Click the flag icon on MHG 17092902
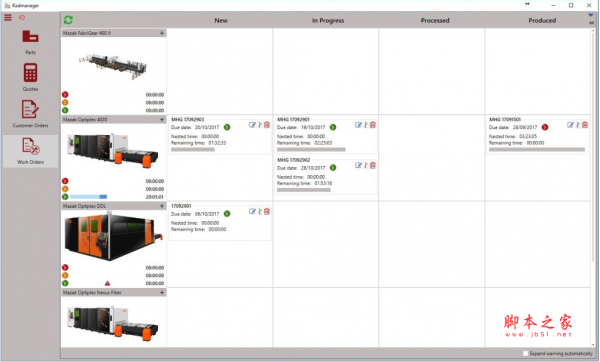Screen dimensions: 600x362 (x=366, y=166)
